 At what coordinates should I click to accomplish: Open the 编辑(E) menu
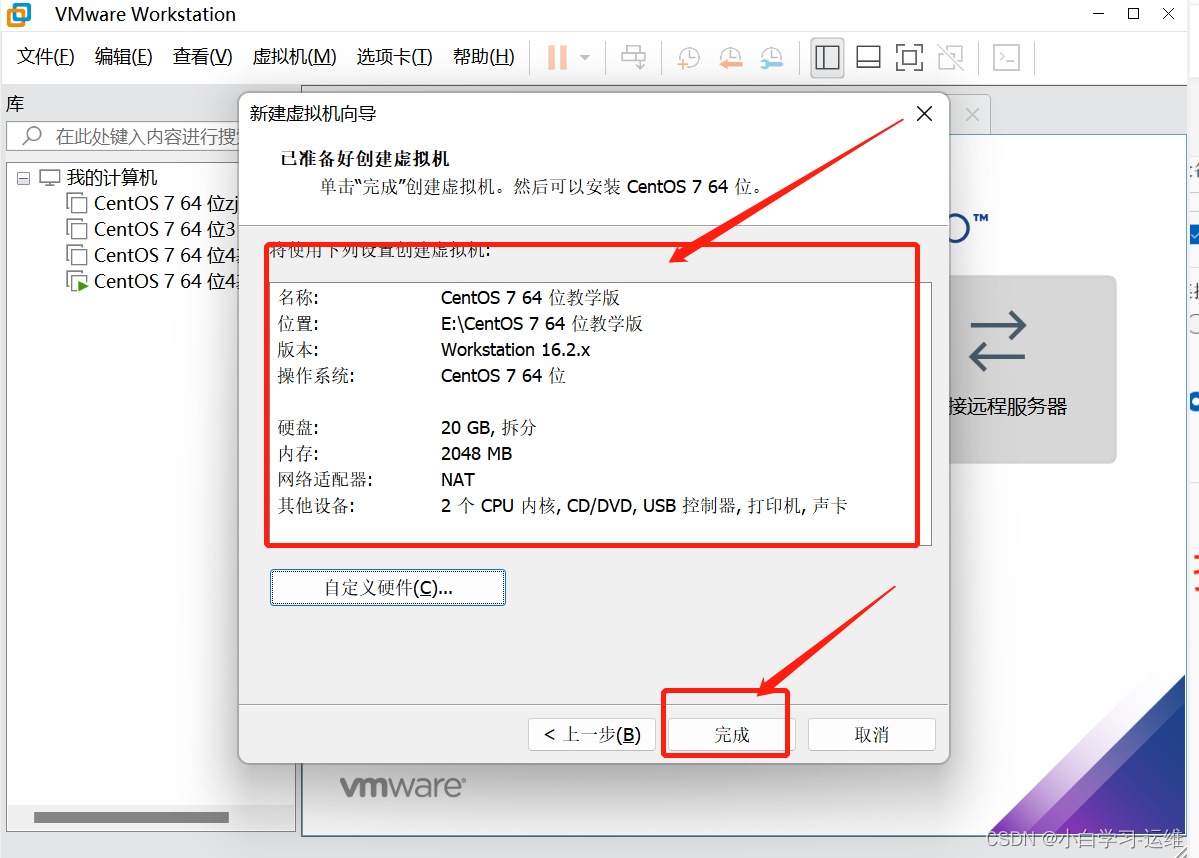pos(124,57)
